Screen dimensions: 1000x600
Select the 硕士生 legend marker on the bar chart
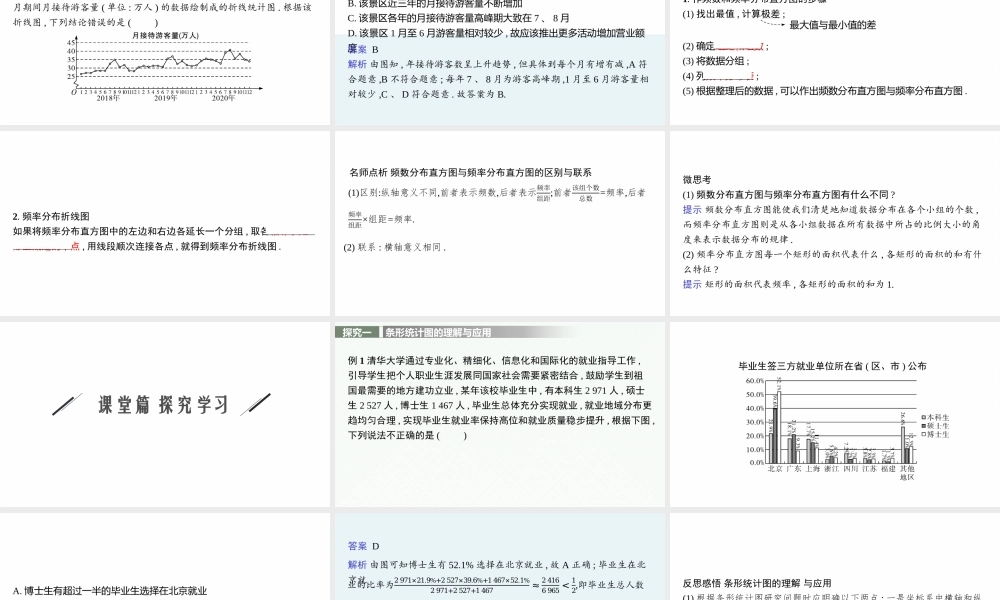(x=923, y=425)
